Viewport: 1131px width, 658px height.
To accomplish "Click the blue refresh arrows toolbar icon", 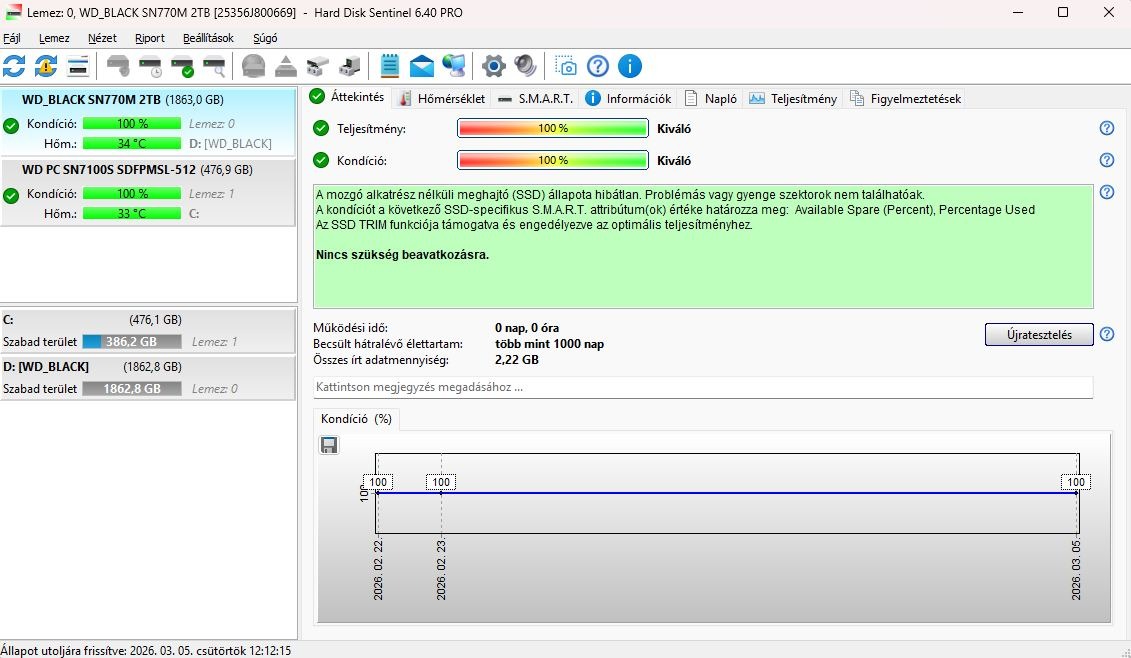I will tap(14, 66).
